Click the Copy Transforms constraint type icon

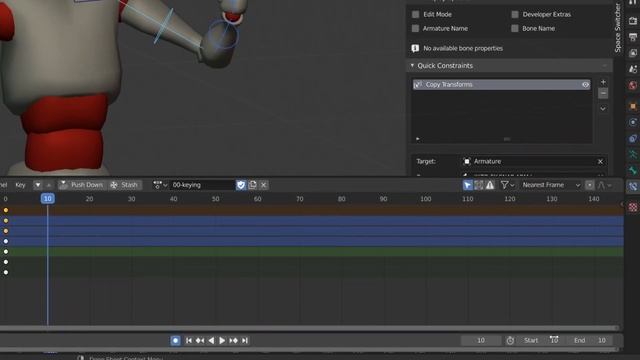(x=418, y=84)
